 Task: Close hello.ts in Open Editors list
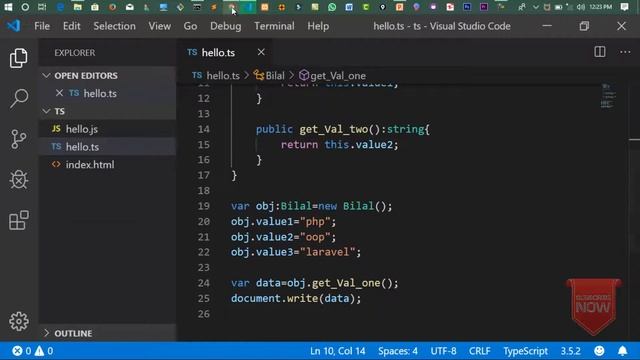click(x=59, y=93)
